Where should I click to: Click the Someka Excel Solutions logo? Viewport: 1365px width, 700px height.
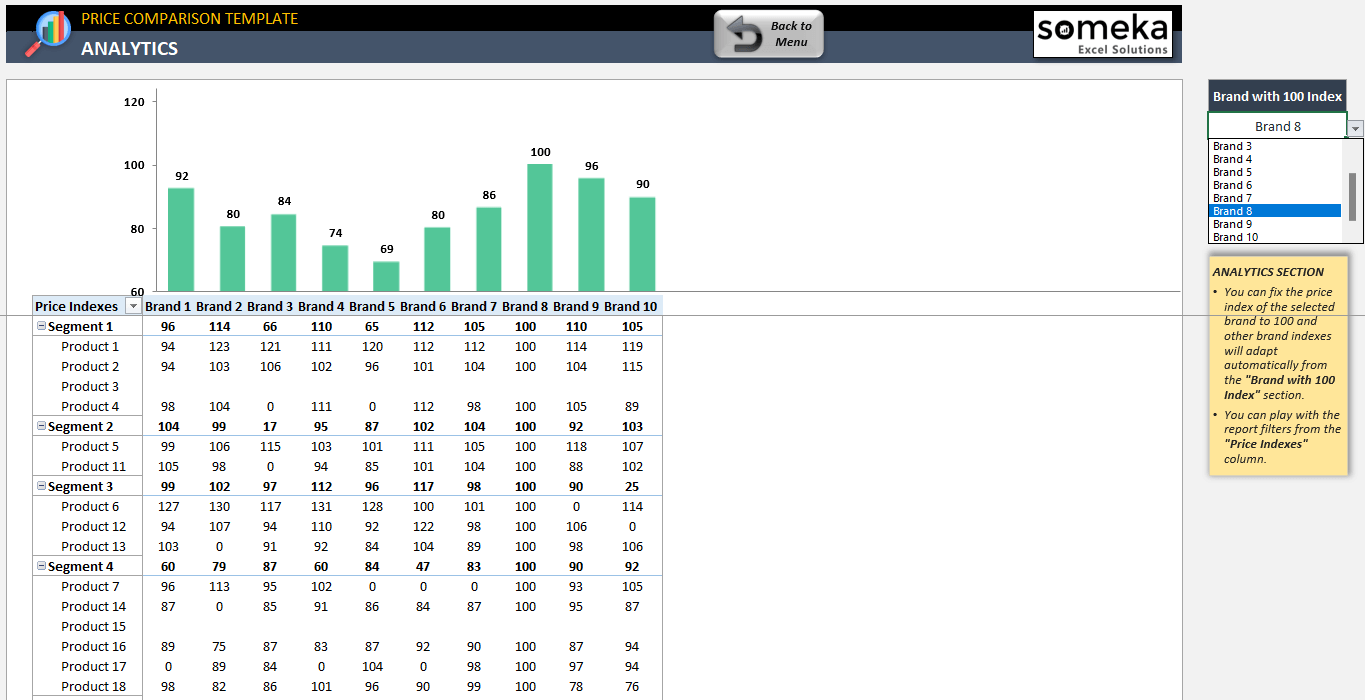click(1102, 34)
